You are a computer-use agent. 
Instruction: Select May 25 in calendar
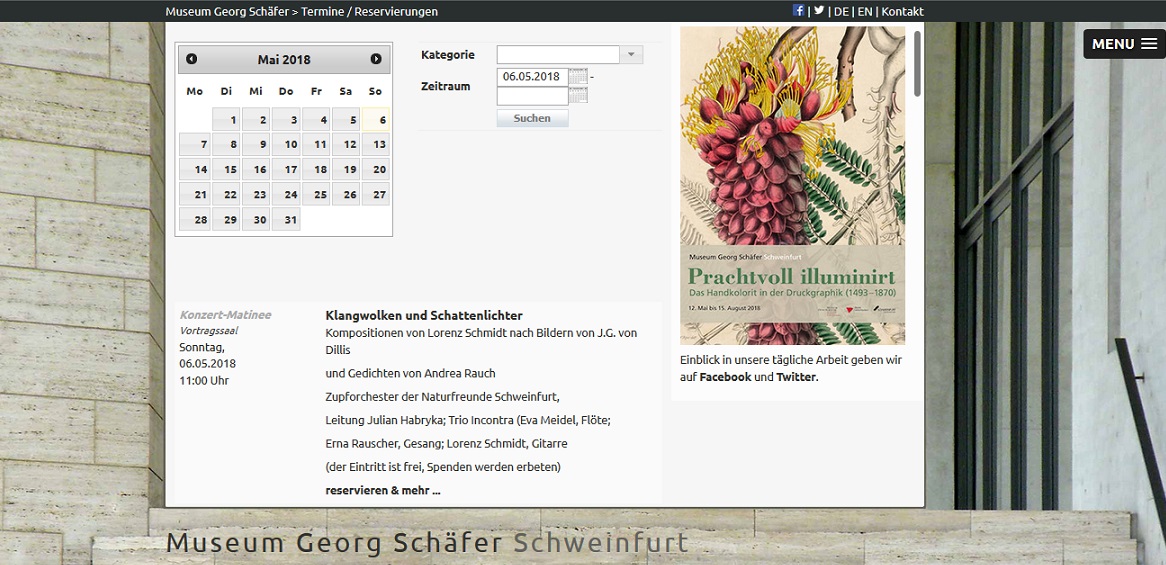[x=316, y=194]
